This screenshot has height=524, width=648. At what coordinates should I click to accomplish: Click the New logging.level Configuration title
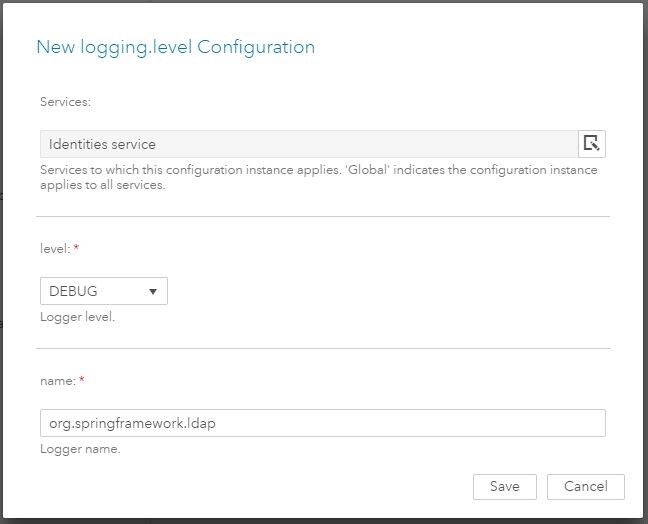pyautogui.click(x=175, y=47)
